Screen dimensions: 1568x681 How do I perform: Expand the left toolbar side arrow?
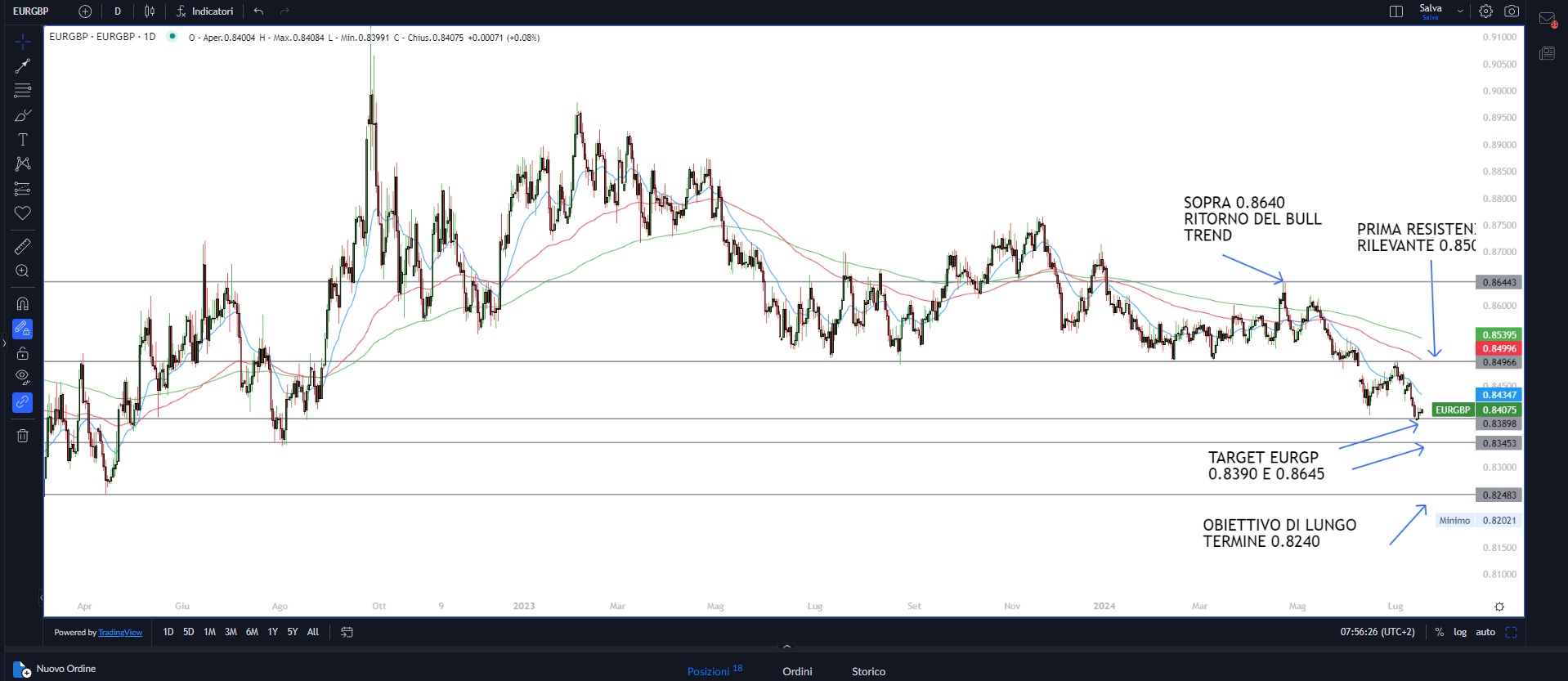[4, 343]
